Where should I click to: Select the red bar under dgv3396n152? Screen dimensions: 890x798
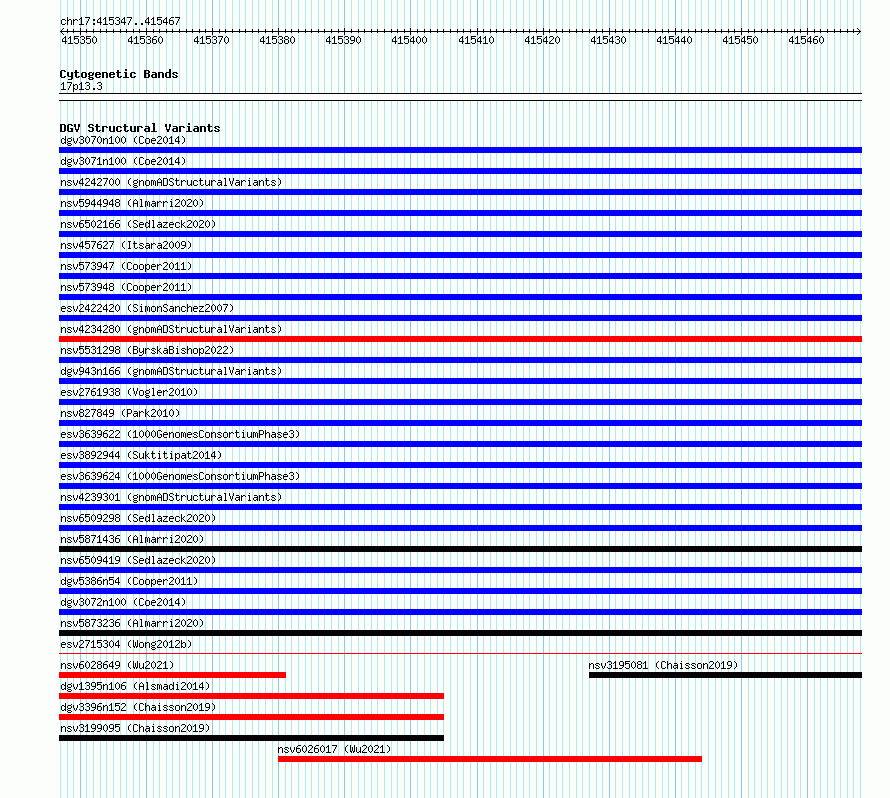pos(251,717)
